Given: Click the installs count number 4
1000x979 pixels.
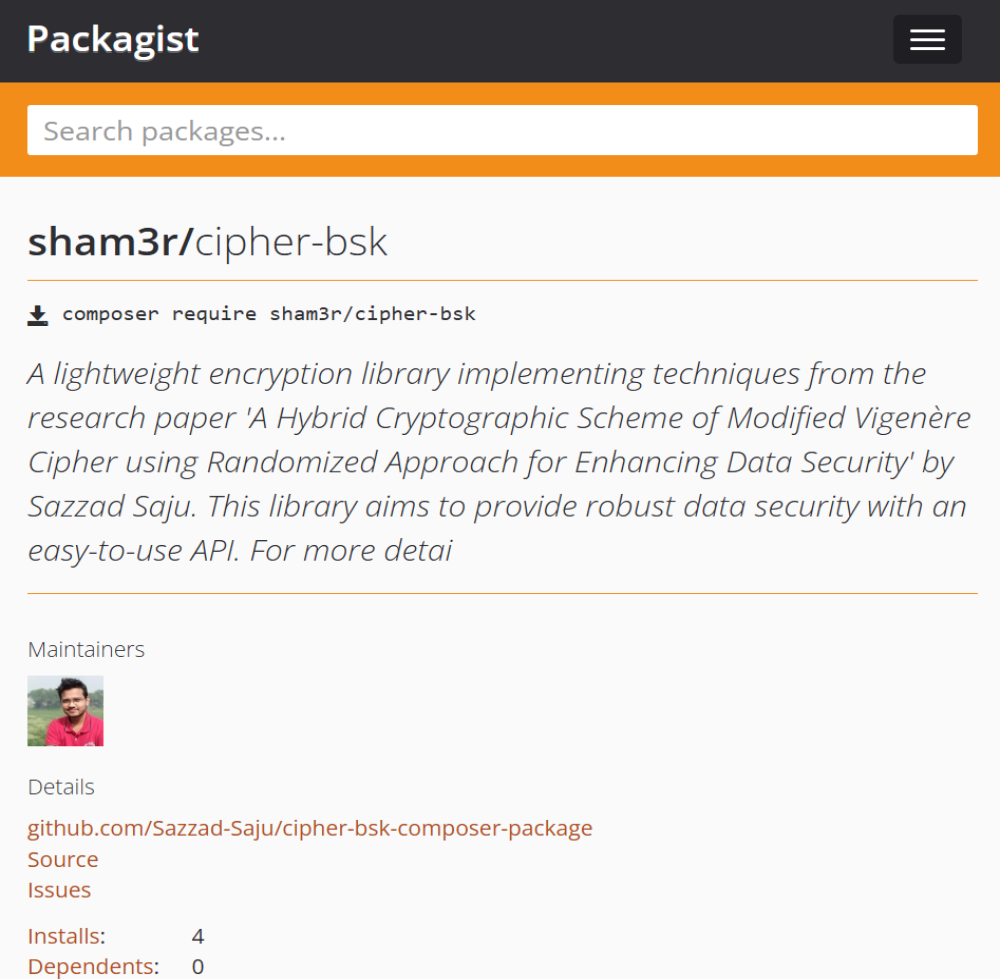Looking at the screenshot, I should [x=198, y=936].
